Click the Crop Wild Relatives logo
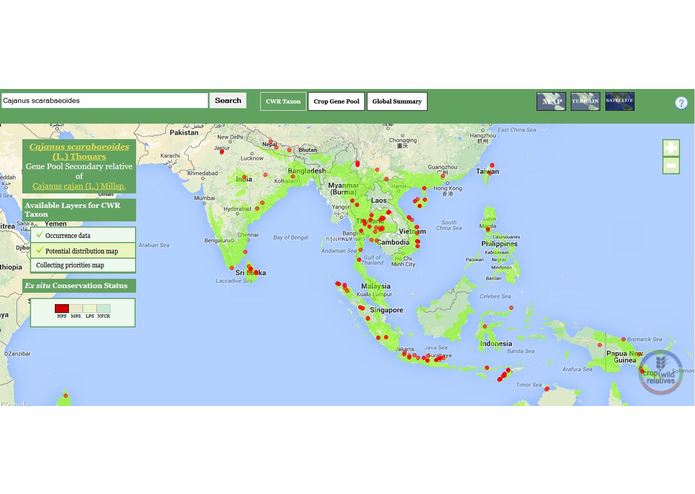Screen dimensions: 695x494 point(660,372)
